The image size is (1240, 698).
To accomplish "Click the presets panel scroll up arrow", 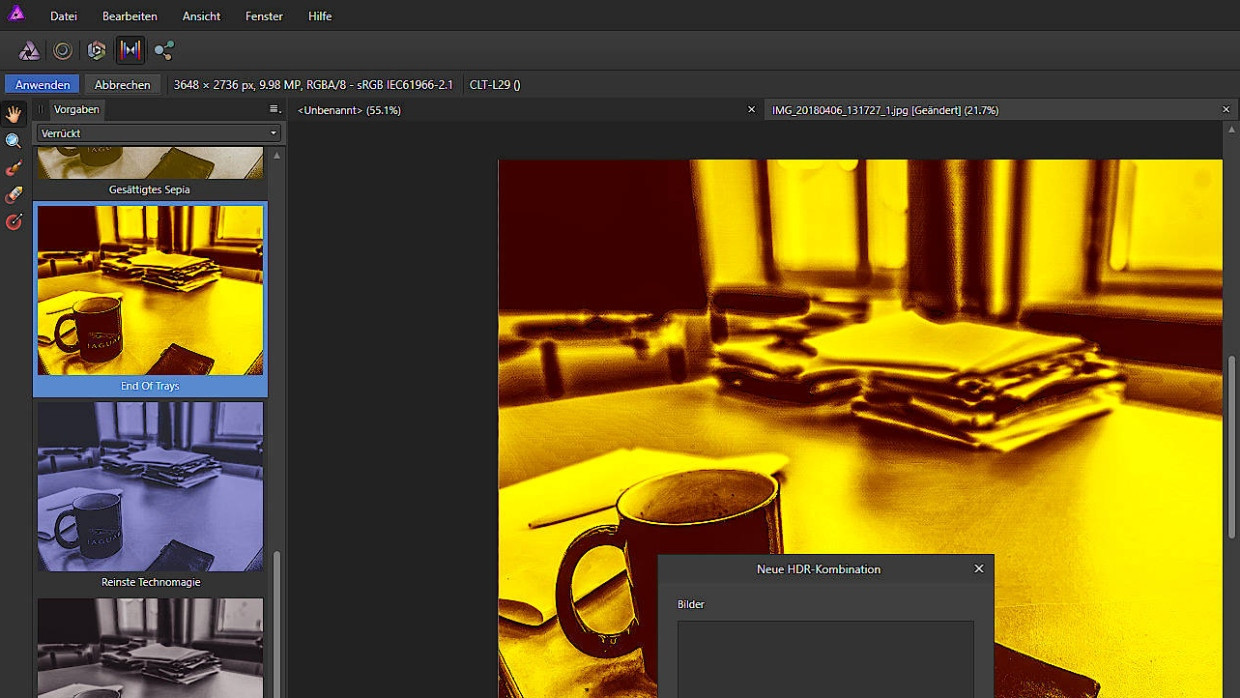I will click(x=277, y=155).
